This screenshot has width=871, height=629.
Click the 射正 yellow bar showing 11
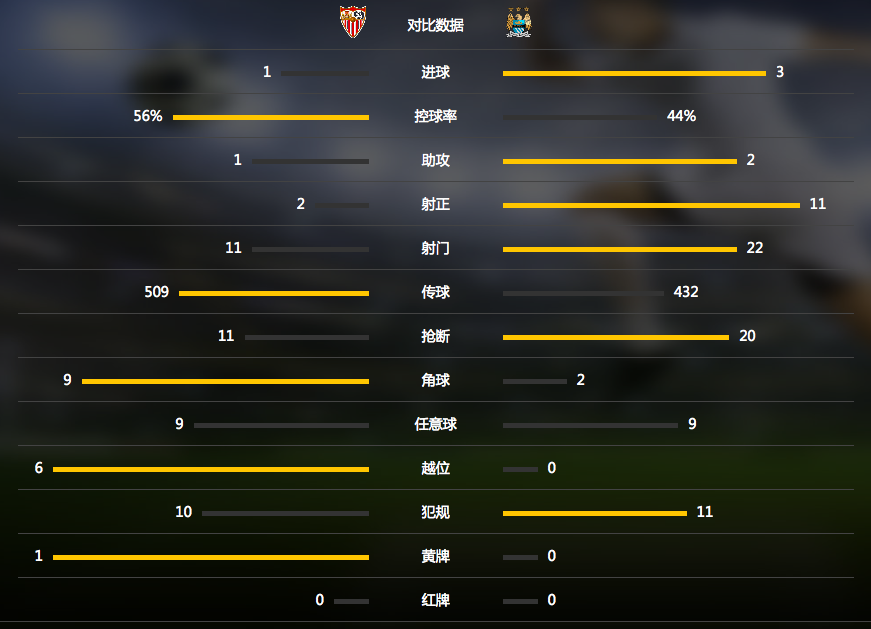tap(651, 206)
